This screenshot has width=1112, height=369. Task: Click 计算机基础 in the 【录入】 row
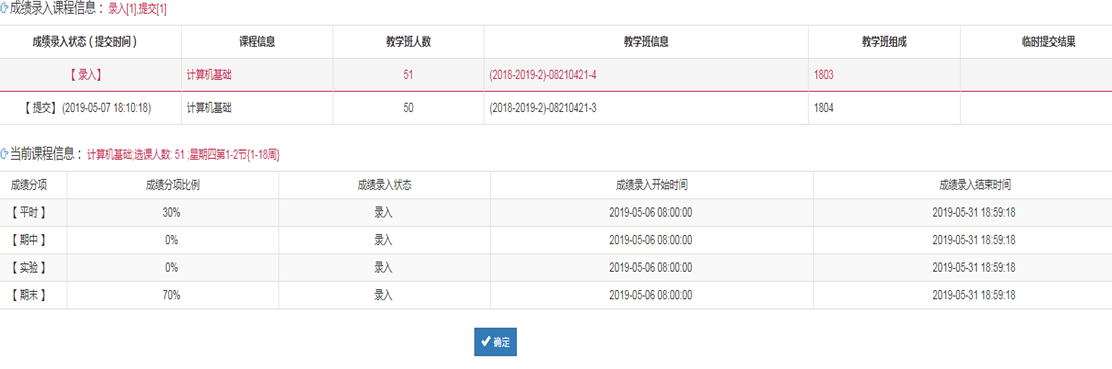pos(208,75)
